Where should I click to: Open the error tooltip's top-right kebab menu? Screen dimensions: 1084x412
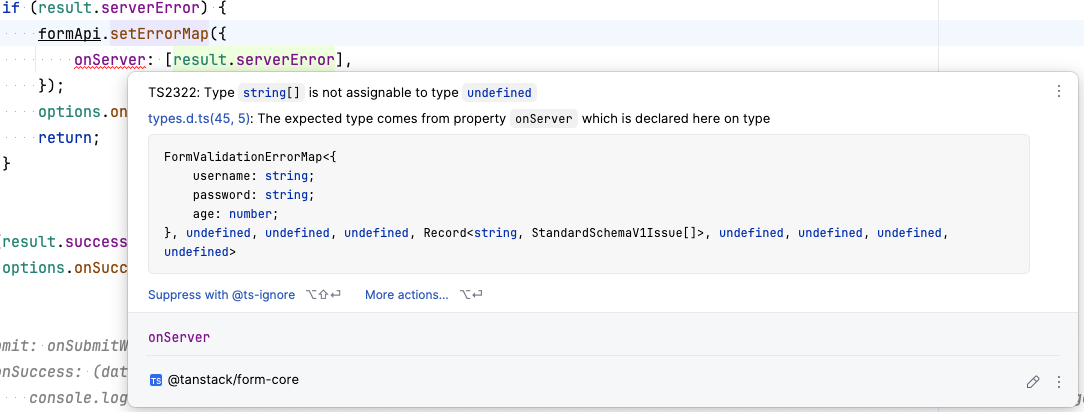pyautogui.click(x=1058, y=91)
